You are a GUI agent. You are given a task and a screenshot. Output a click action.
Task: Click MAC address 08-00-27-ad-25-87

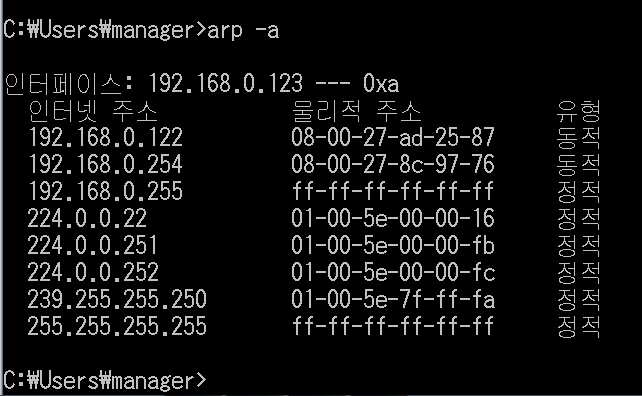(393, 137)
